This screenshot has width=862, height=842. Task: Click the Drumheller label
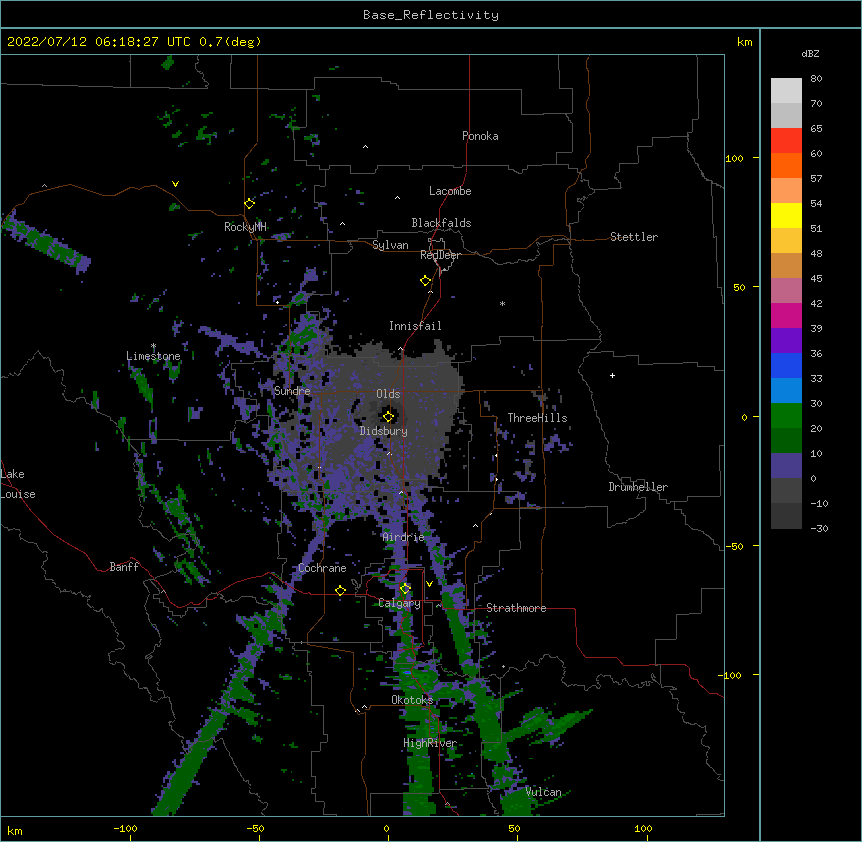click(x=638, y=487)
